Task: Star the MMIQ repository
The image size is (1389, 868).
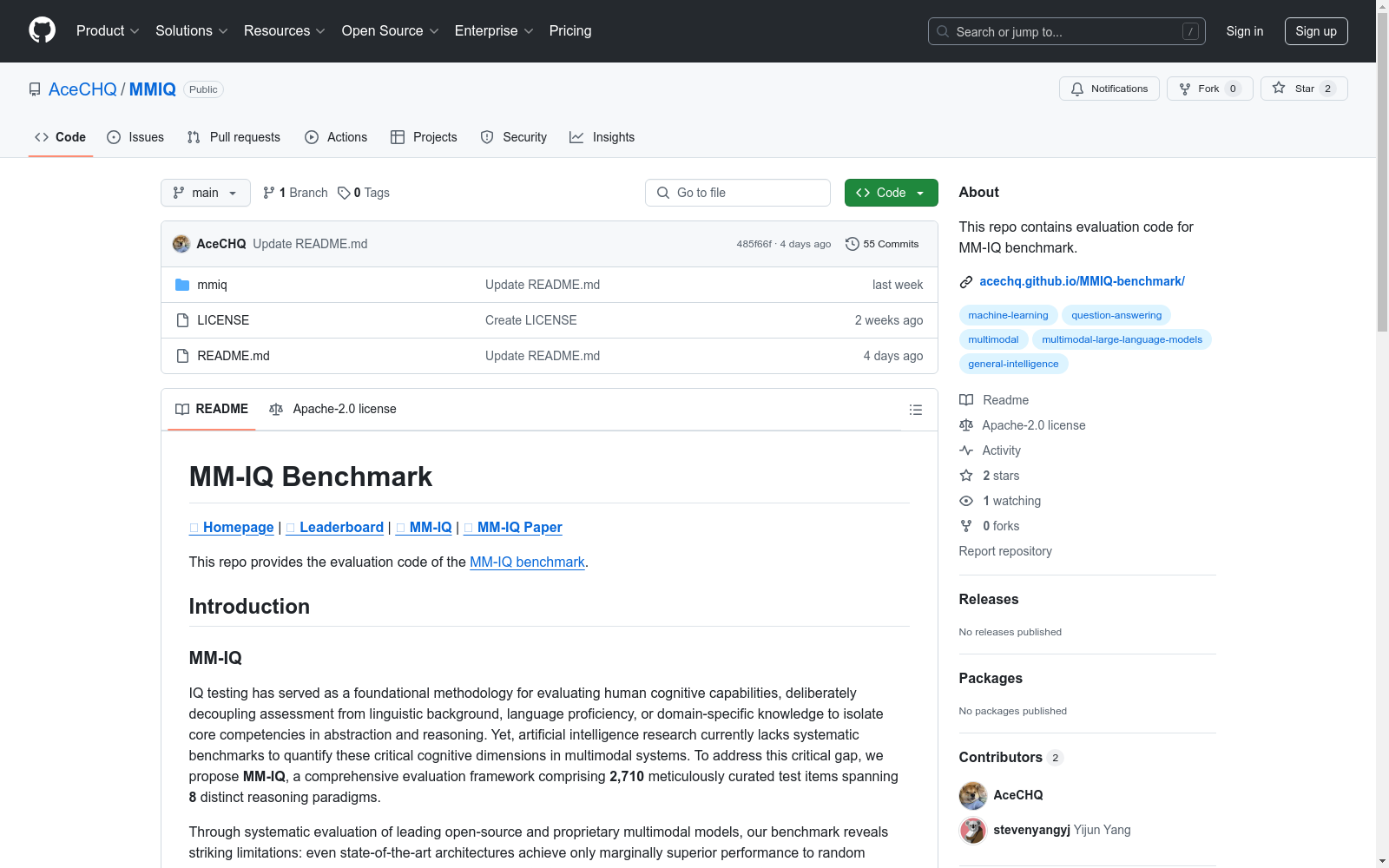Action: pyautogui.click(x=1304, y=89)
